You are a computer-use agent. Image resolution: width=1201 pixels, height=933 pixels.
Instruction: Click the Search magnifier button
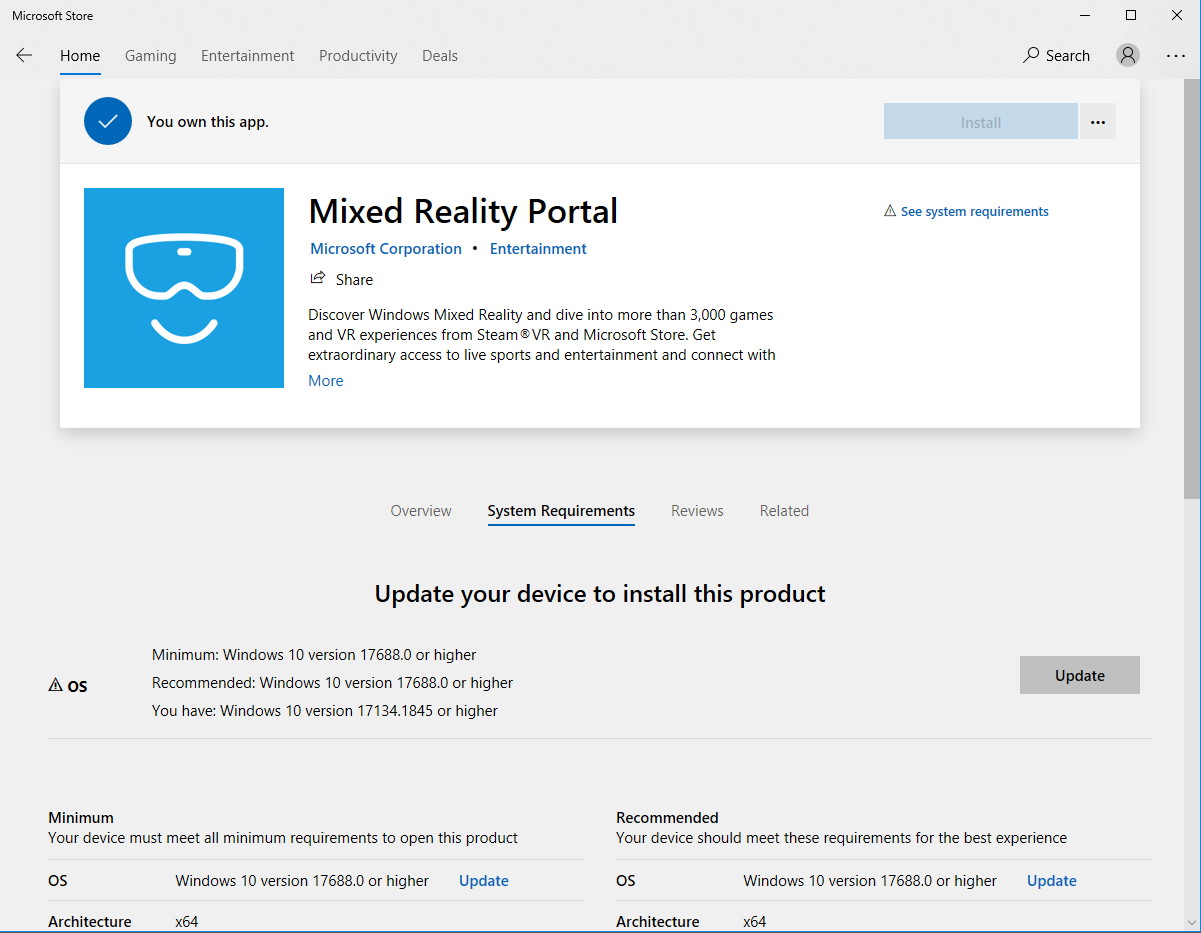click(x=1056, y=56)
